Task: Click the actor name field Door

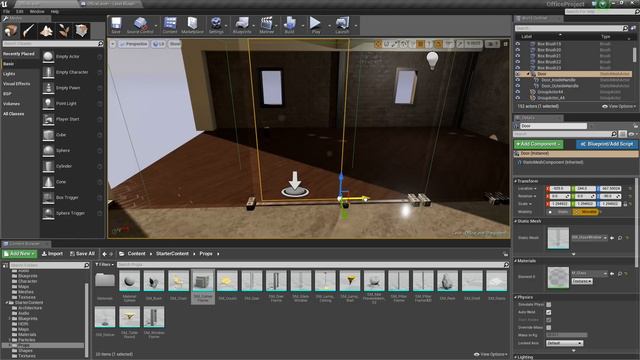Action: [553, 126]
